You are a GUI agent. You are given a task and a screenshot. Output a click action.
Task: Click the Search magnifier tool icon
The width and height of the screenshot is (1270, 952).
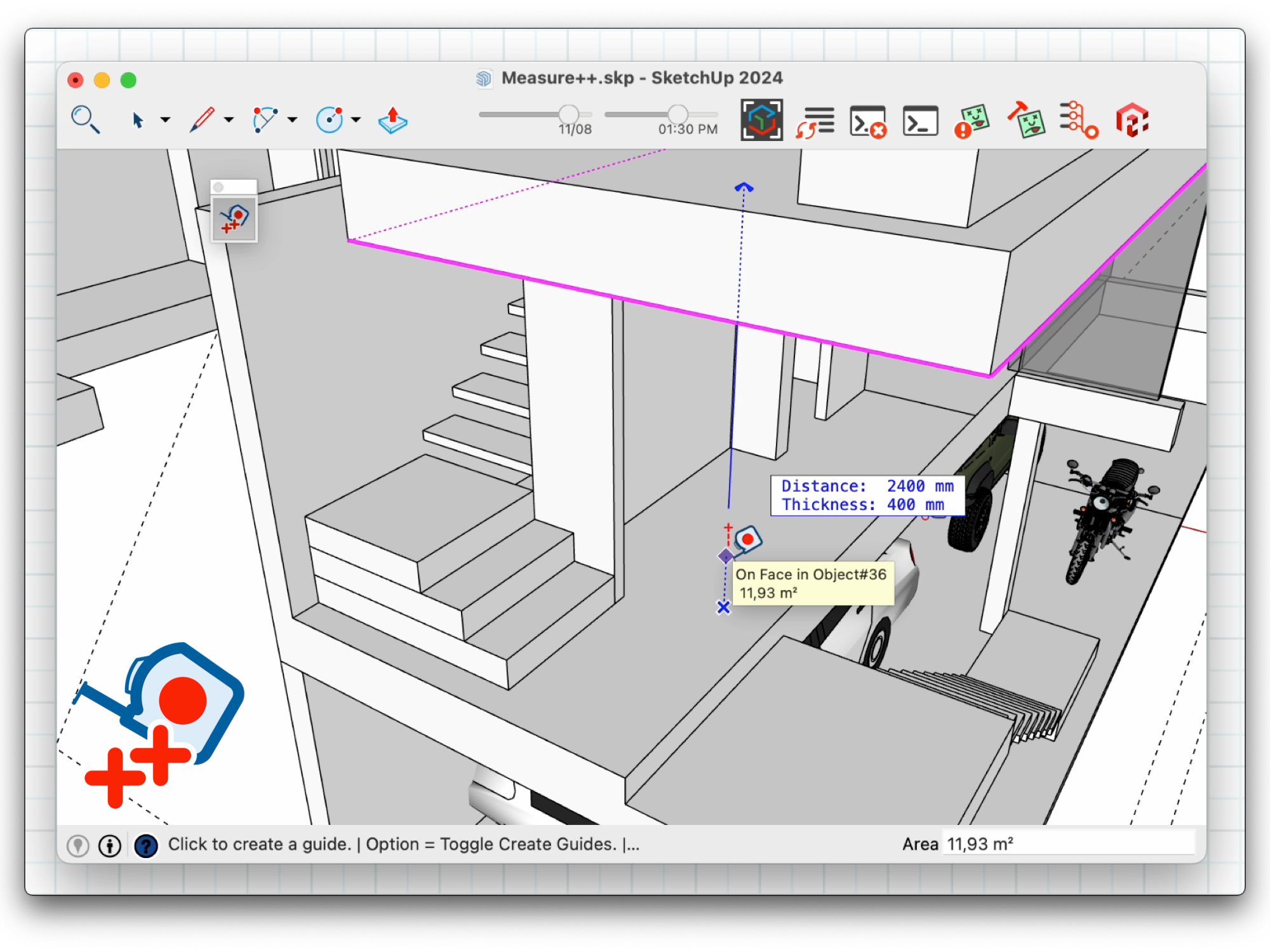pyautogui.click(x=85, y=119)
